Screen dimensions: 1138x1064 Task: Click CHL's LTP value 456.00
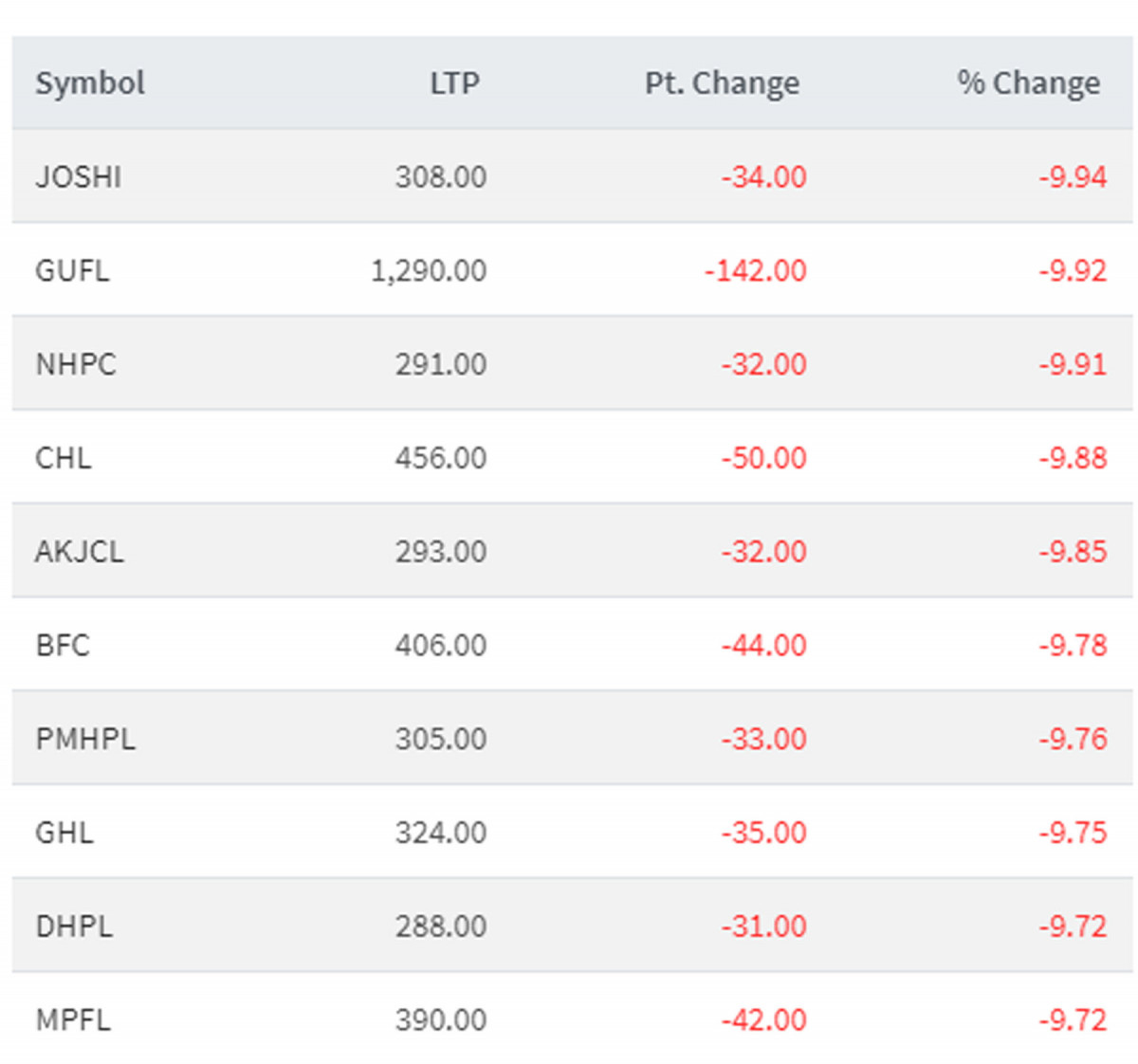[x=441, y=458]
